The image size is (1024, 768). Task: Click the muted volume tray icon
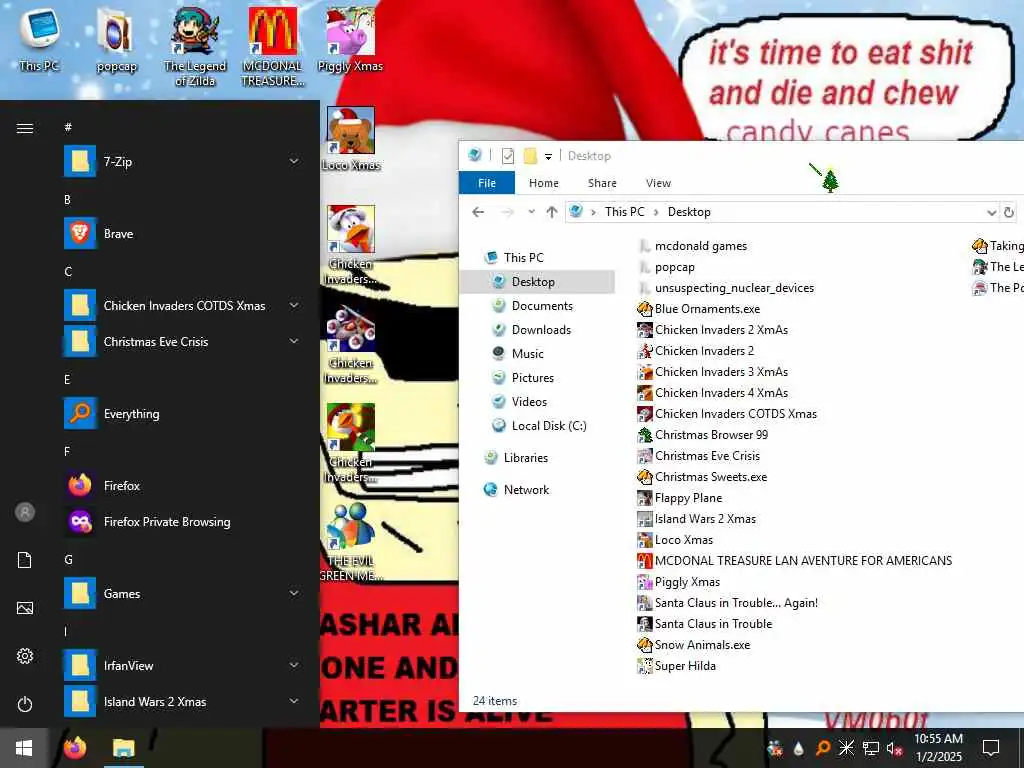pyautogui.click(x=893, y=748)
